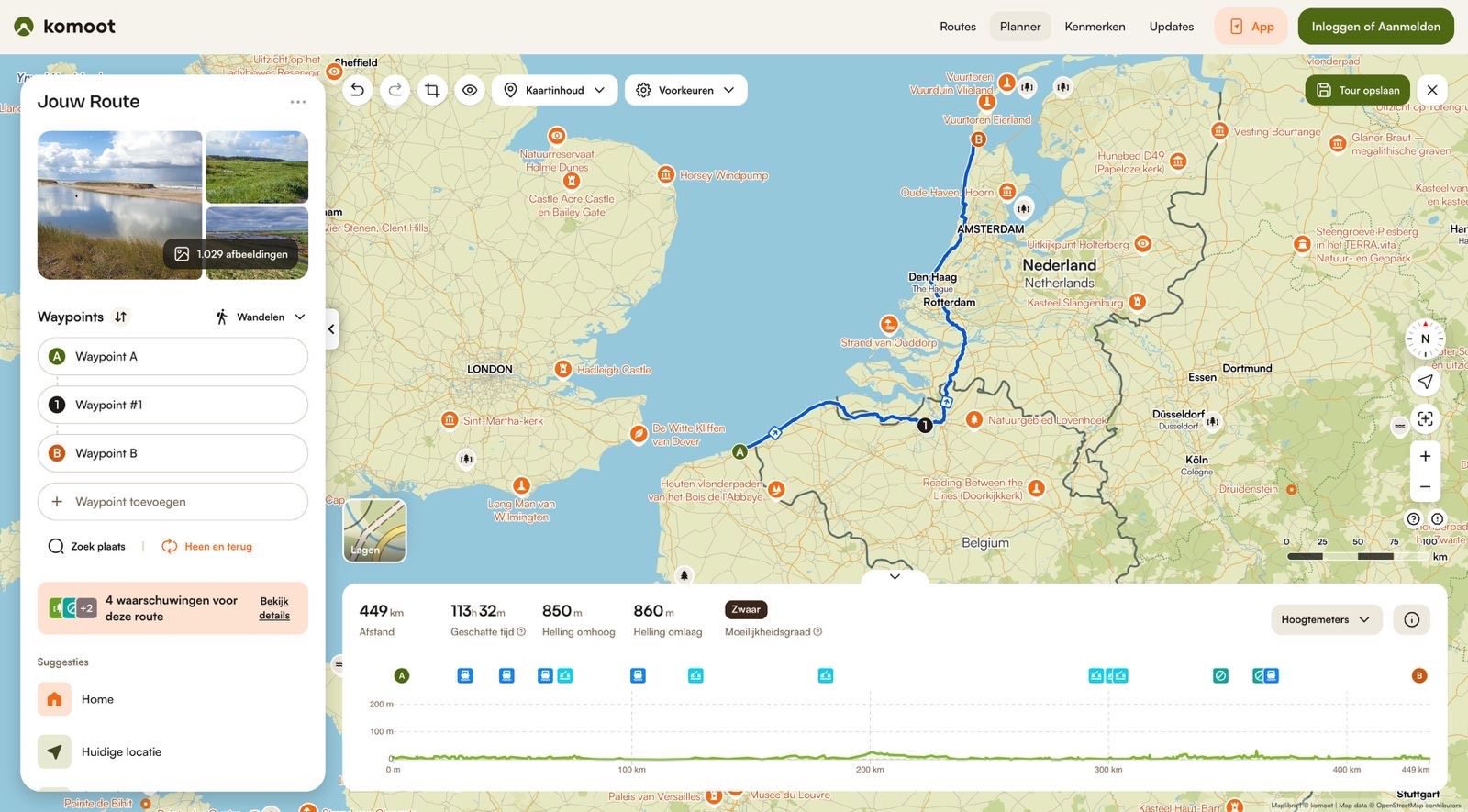Center map on current location arrow
This screenshot has height=812, width=1468.
(x=1425, y=381)
